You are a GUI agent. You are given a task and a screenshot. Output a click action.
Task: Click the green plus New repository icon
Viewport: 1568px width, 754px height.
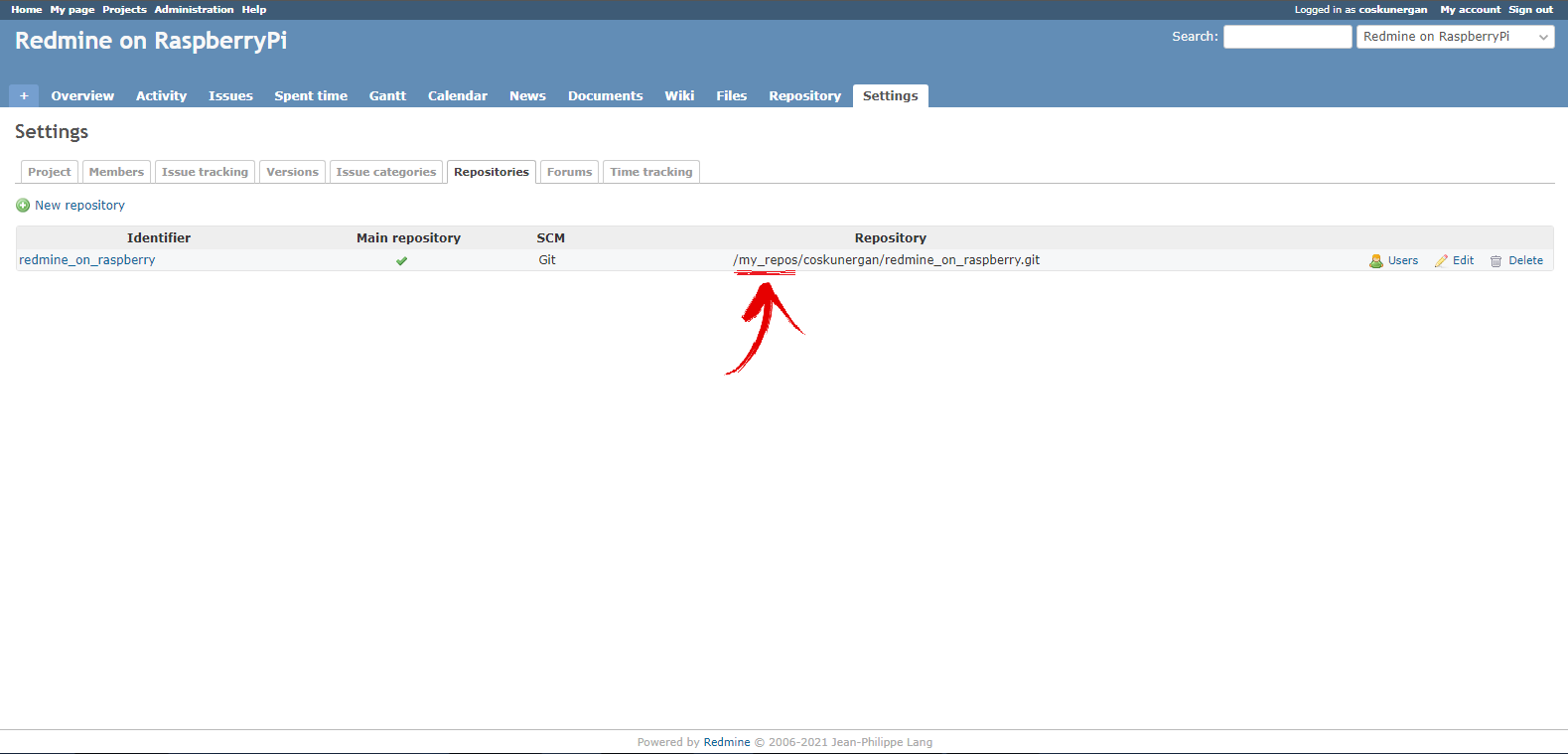[x=23, y=206]
